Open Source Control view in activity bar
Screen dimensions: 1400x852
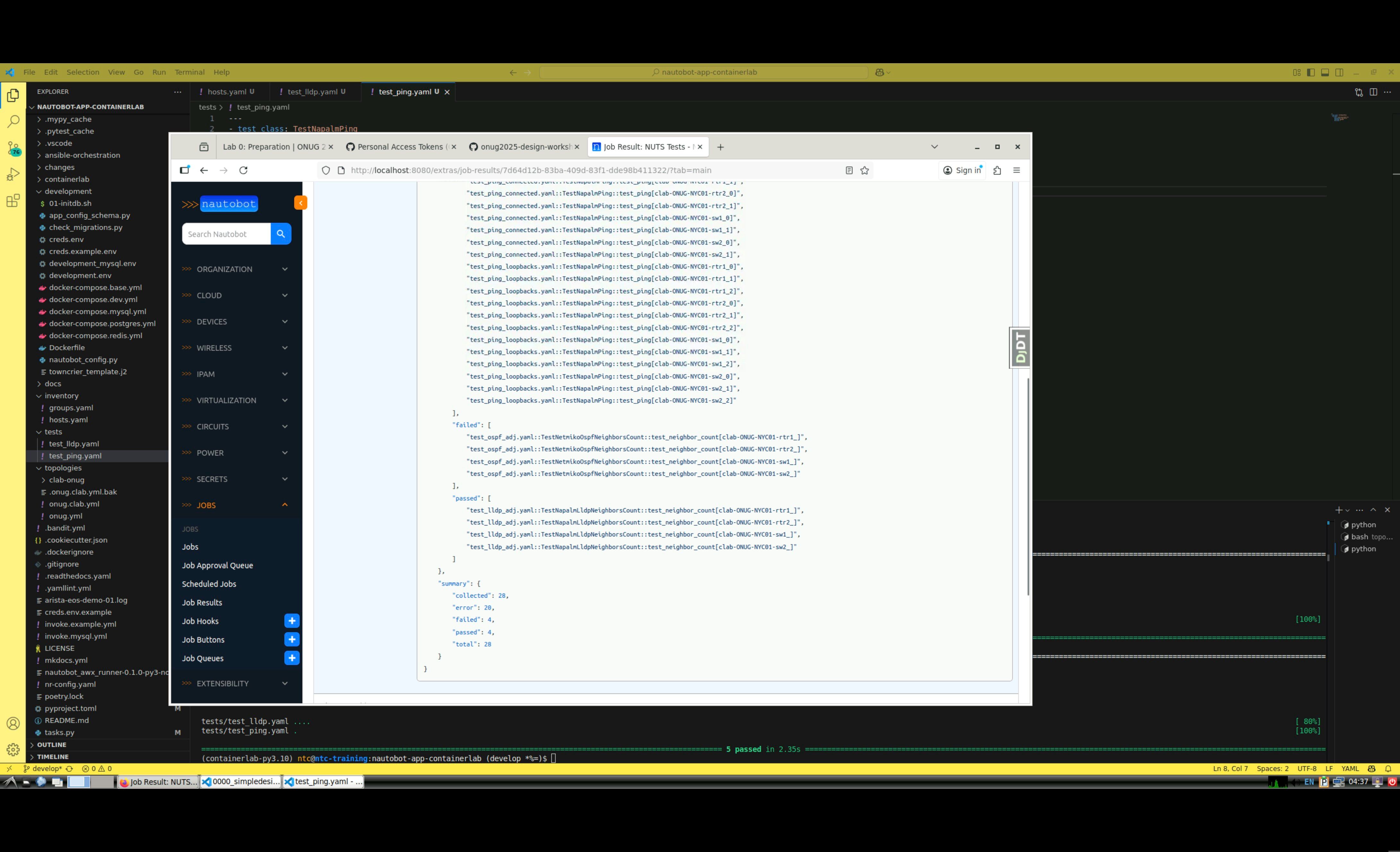pos(13,148)
